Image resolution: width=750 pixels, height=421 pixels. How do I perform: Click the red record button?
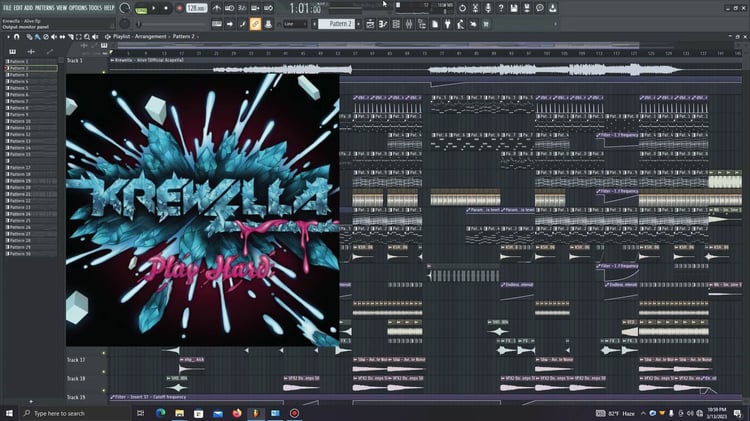179,8
